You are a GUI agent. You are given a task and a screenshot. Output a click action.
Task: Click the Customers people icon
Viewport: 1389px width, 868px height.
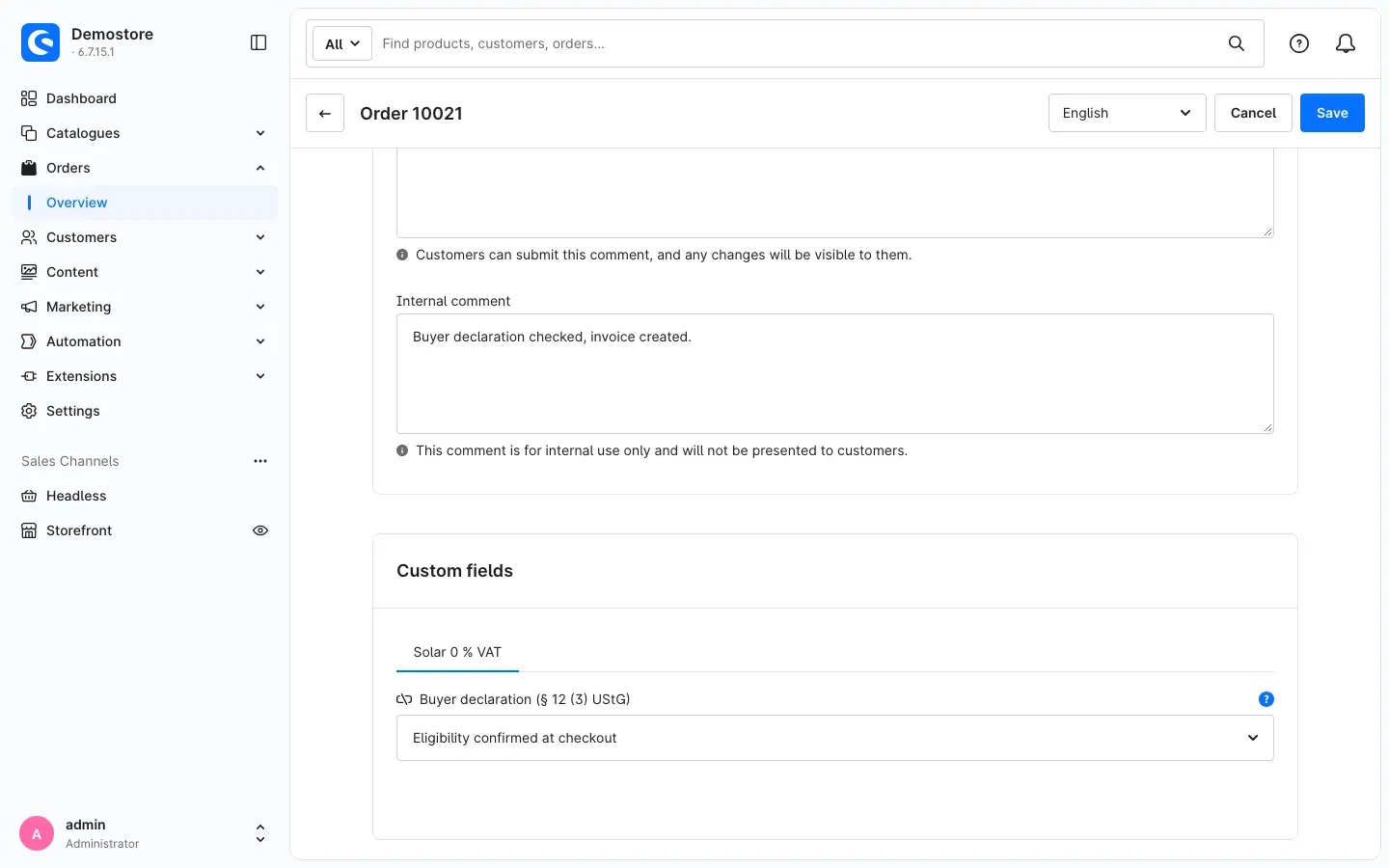coord(29,237)
